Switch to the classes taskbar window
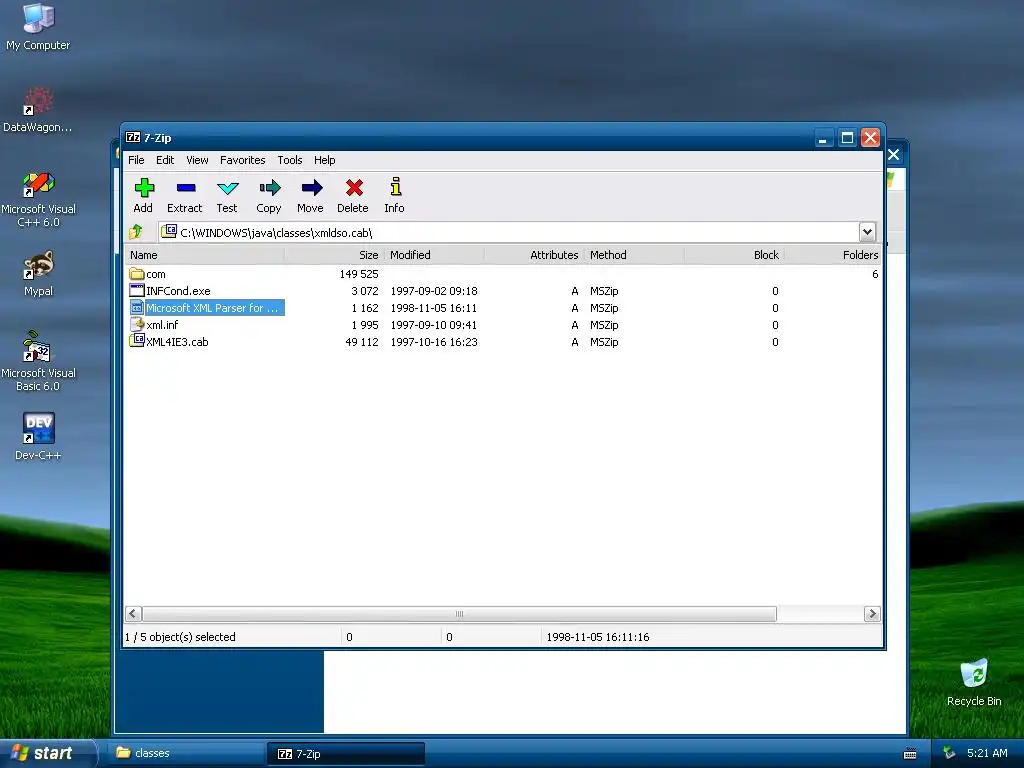 click(x=184, y=753)
